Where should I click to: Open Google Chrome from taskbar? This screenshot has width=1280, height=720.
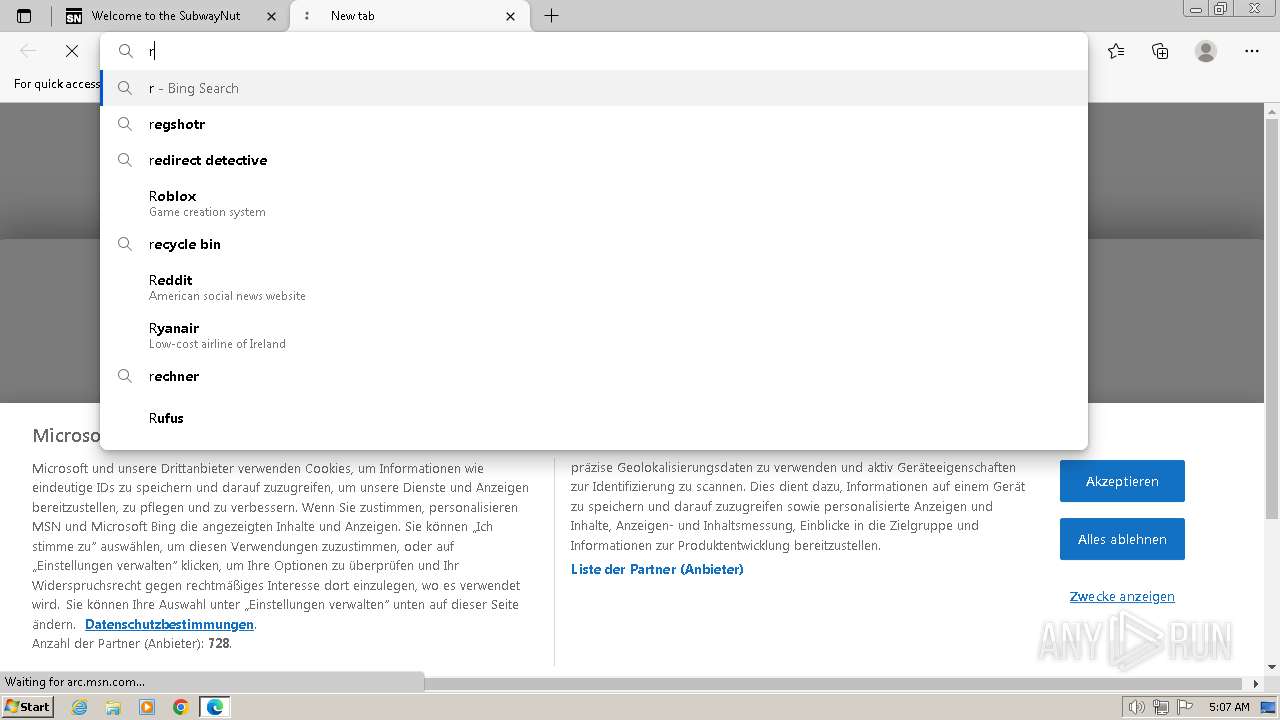pyautogui.click(x=180, y=707)
